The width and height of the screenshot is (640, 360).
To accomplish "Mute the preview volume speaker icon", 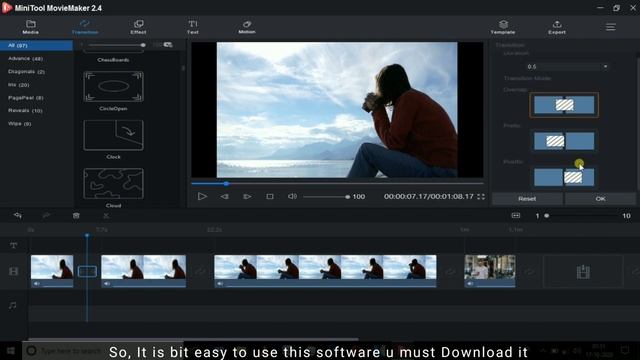I will tap(292, 197).
